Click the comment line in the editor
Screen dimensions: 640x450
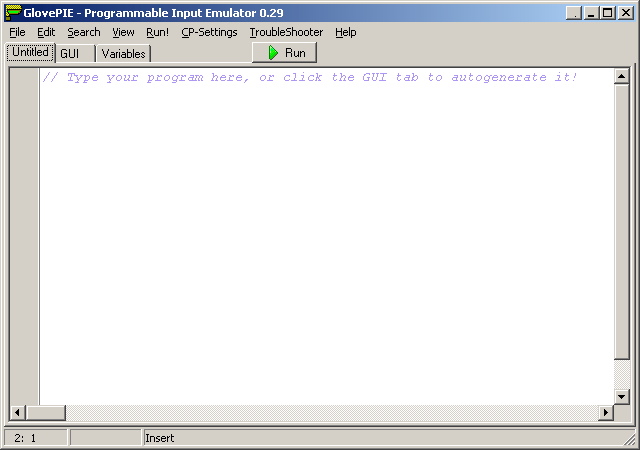click(x=309, y=77)
